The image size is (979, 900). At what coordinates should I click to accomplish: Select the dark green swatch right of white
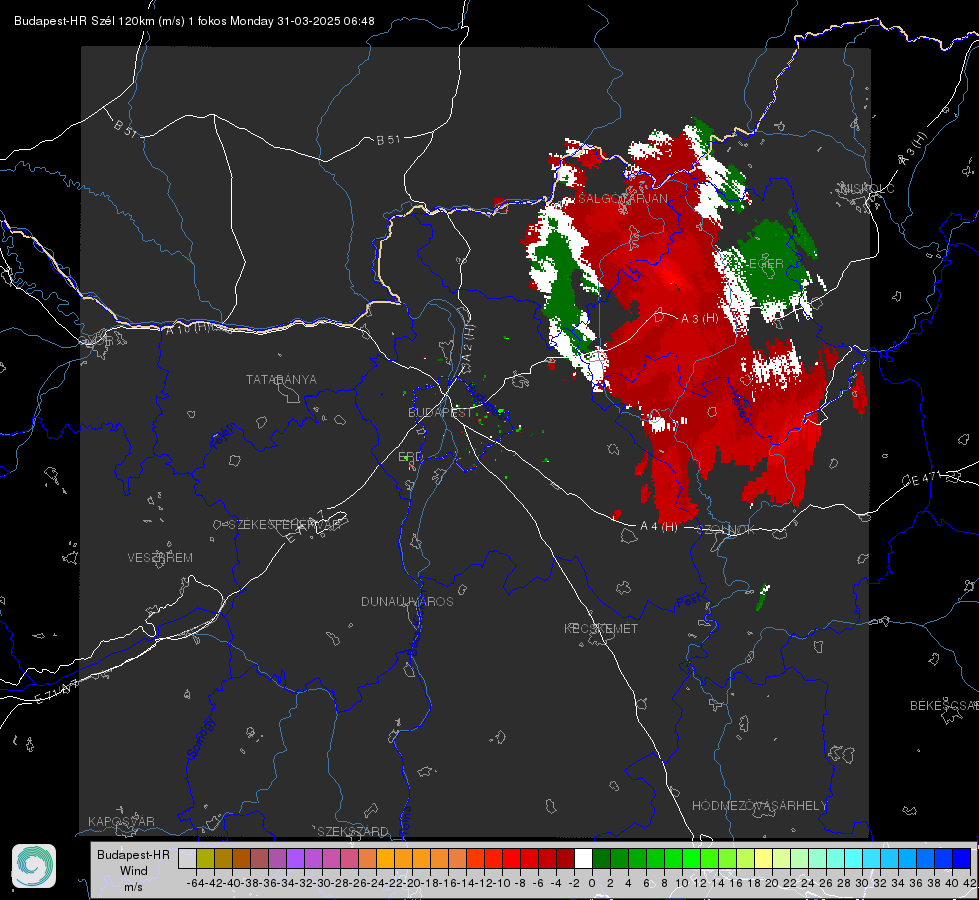coord(601,859)
